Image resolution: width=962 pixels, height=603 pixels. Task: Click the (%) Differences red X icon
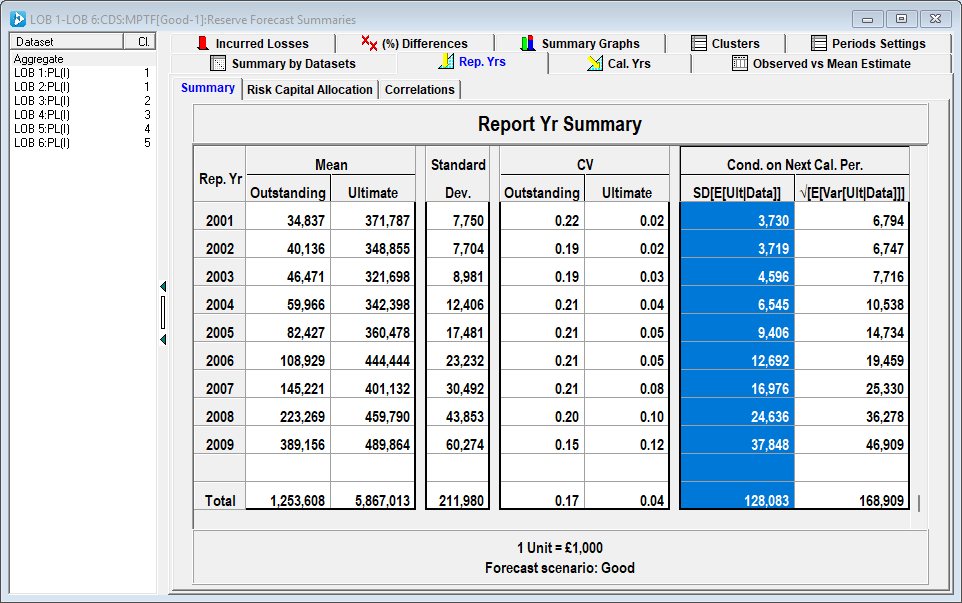[369, 43]
